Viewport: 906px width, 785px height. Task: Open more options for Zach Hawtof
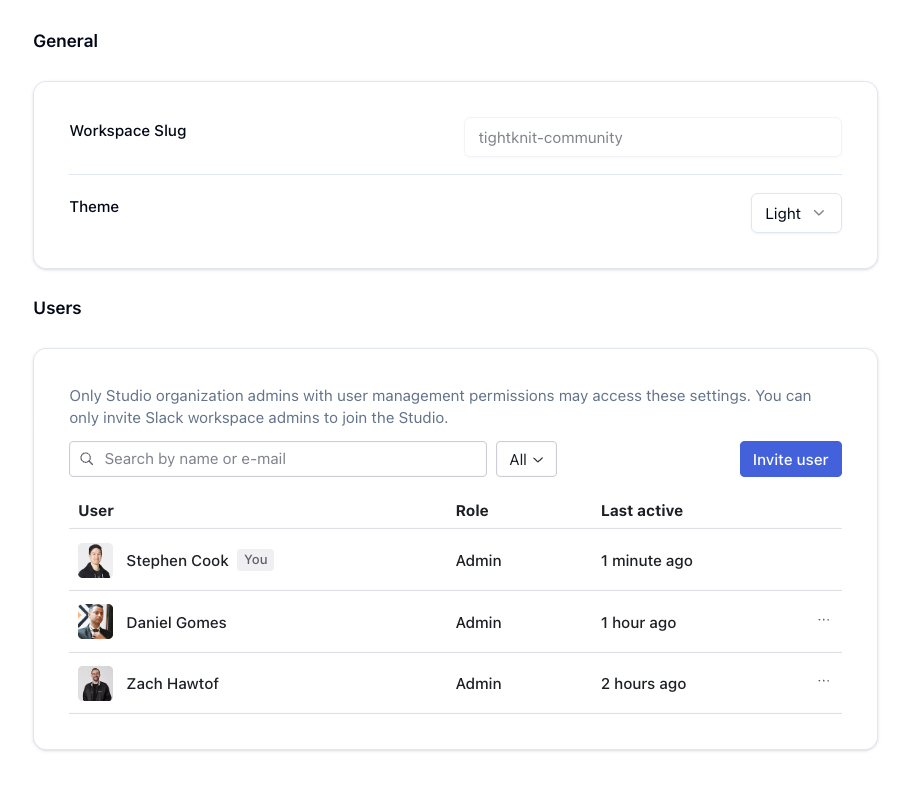(823, 681)
